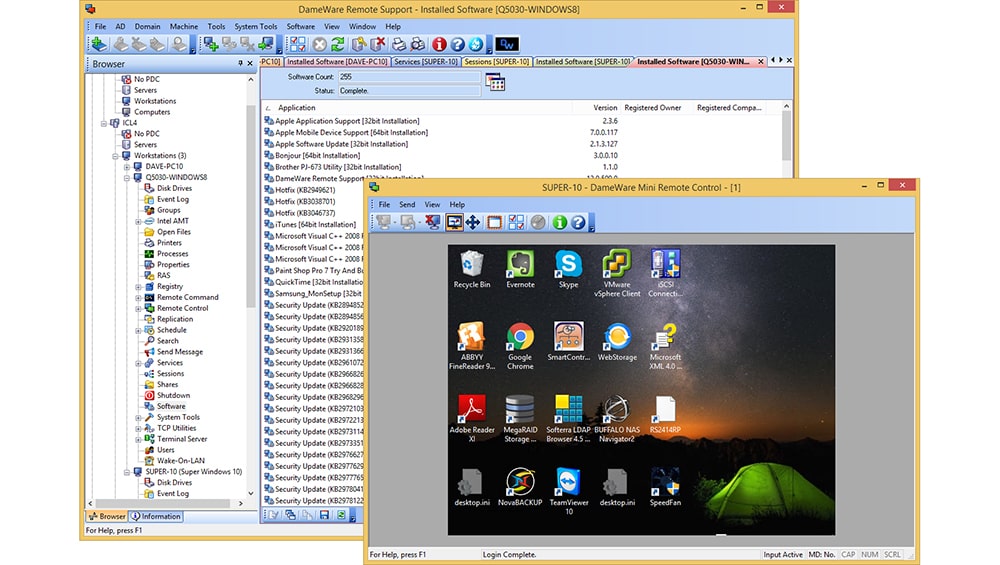Open the System Tools menu
The width and height of the screenshot is (1000, 565).
[255, 26]
